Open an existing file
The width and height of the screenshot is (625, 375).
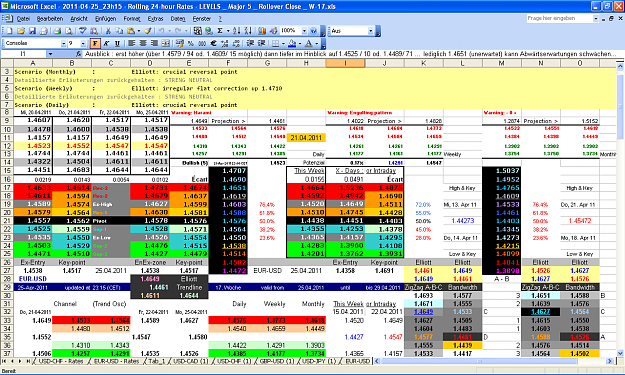click(x=21, y=31)
